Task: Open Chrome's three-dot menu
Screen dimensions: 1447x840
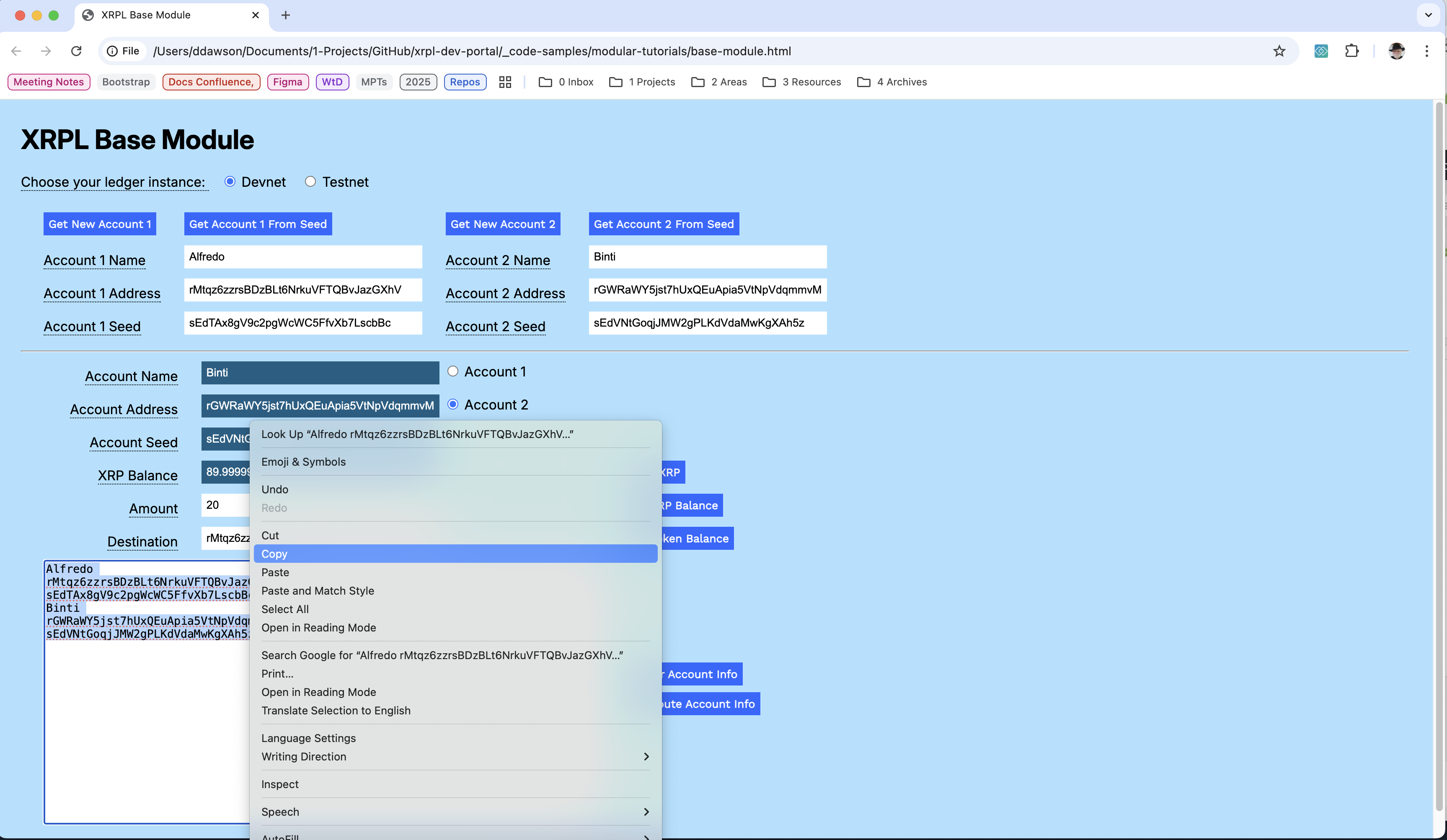Action: [x=1427, y=51]
